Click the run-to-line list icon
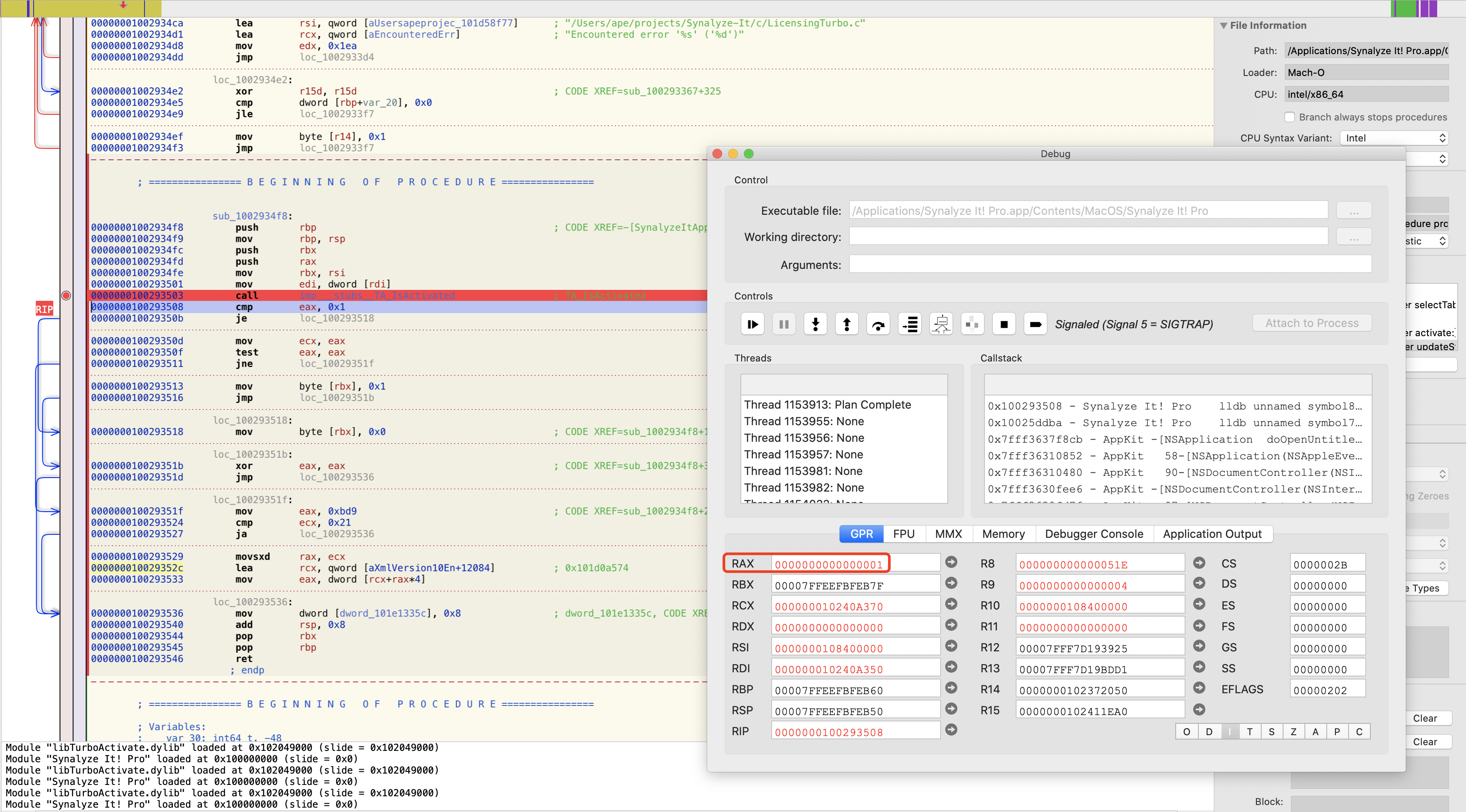This screenshot has height=812, width=1466. [910, 324]
